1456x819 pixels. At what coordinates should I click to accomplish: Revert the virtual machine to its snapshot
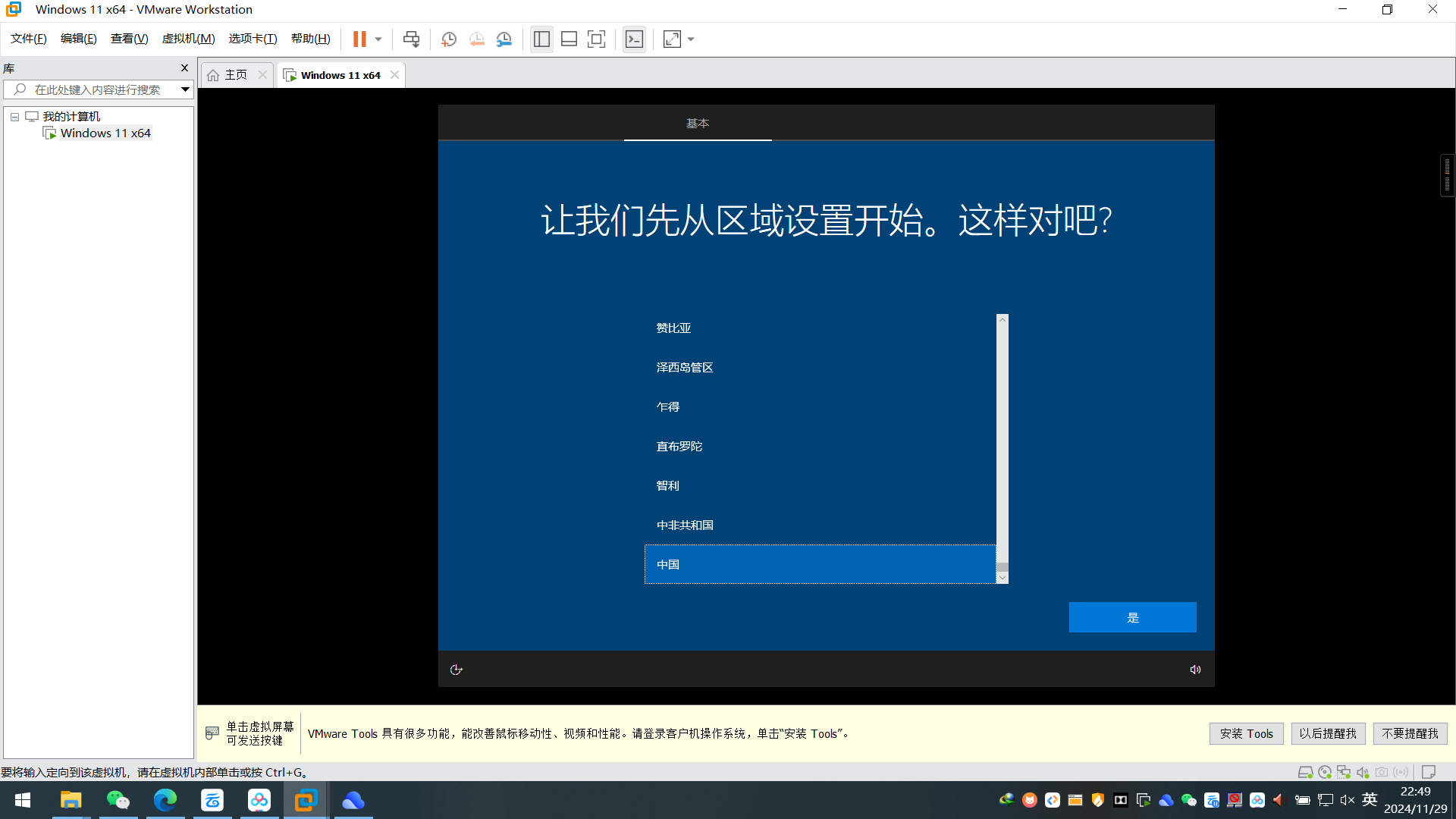pyautogui.click(x=477, y=39)
